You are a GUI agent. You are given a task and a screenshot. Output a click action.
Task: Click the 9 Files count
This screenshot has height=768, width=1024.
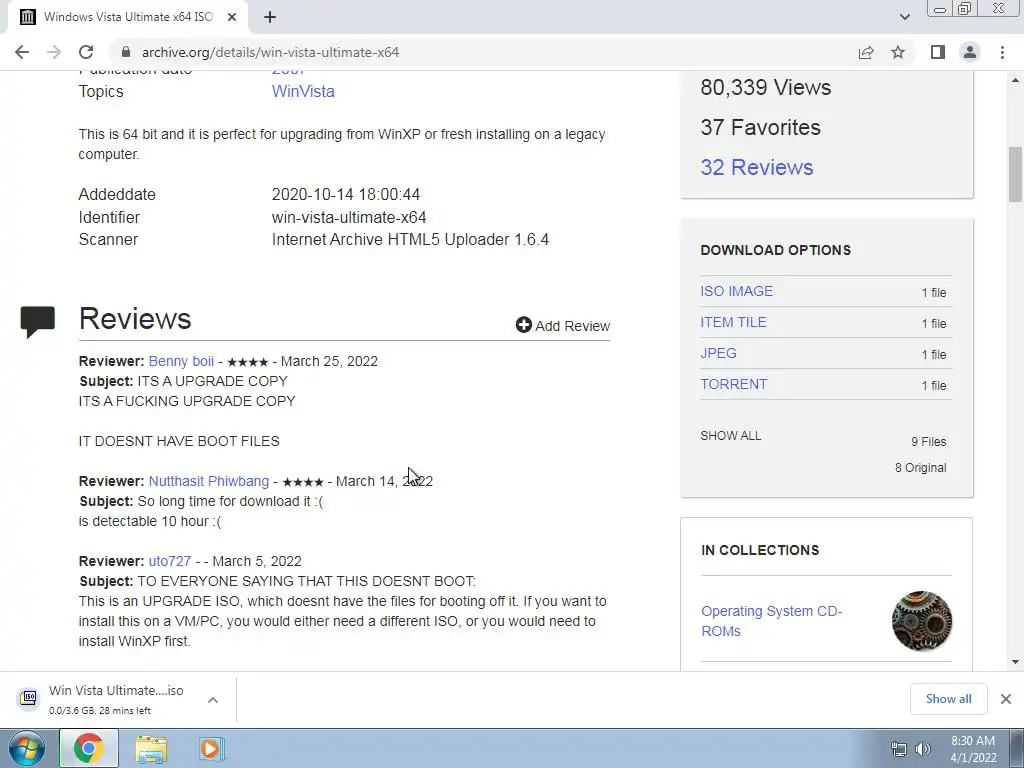tap(929, 441)
